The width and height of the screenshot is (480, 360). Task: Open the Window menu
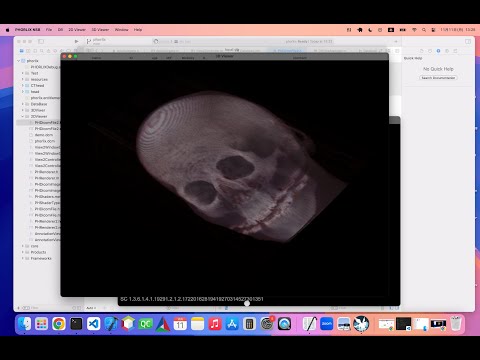pos(122,30)
